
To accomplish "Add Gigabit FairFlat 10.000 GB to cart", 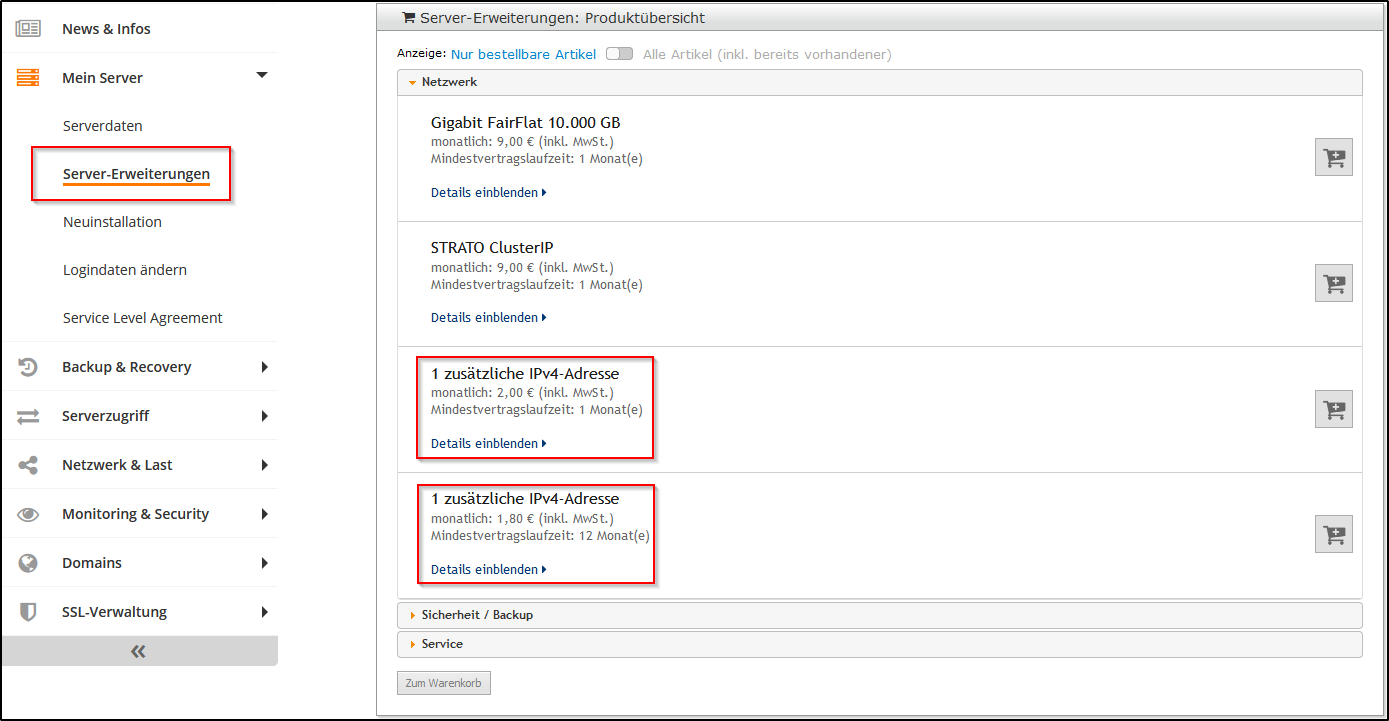I will 1333,157.
